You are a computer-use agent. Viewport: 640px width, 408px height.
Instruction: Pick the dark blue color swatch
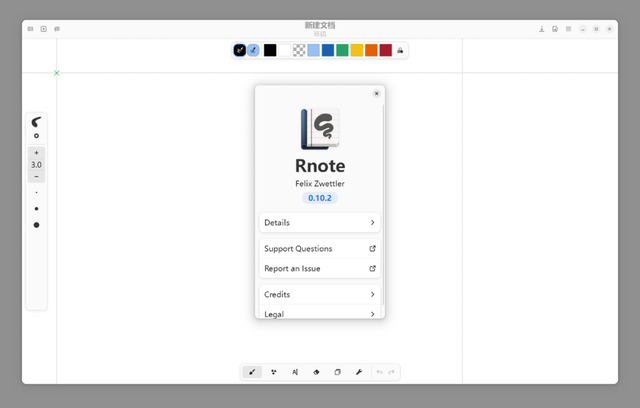point(328,50)
